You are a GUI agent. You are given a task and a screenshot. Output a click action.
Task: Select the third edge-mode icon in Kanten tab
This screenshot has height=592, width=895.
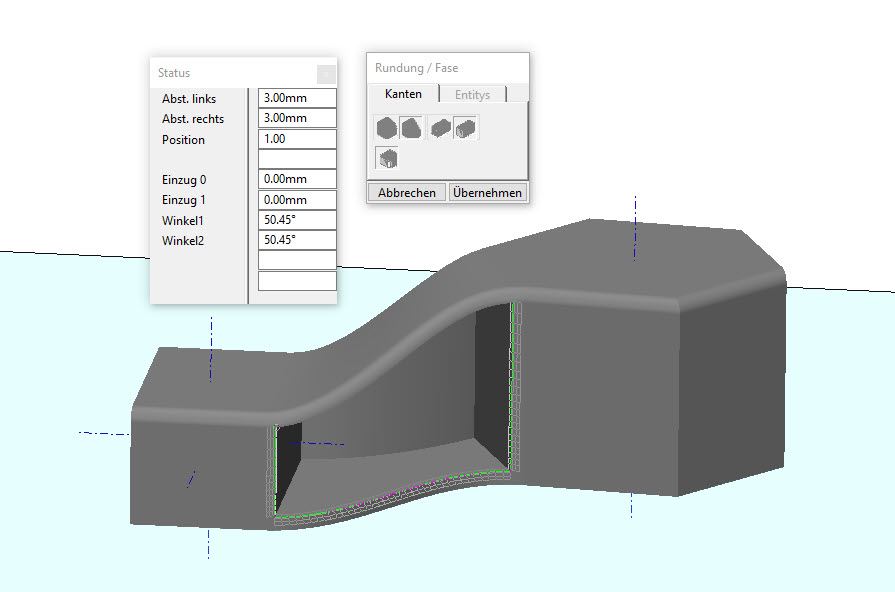pyautogui.click(x=440, y=128)
